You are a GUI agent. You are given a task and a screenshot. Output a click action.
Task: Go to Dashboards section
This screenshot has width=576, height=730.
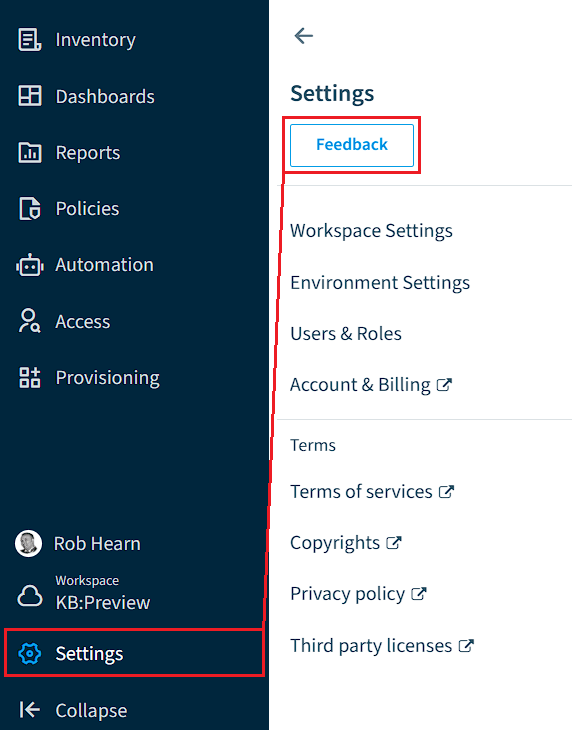105,97
